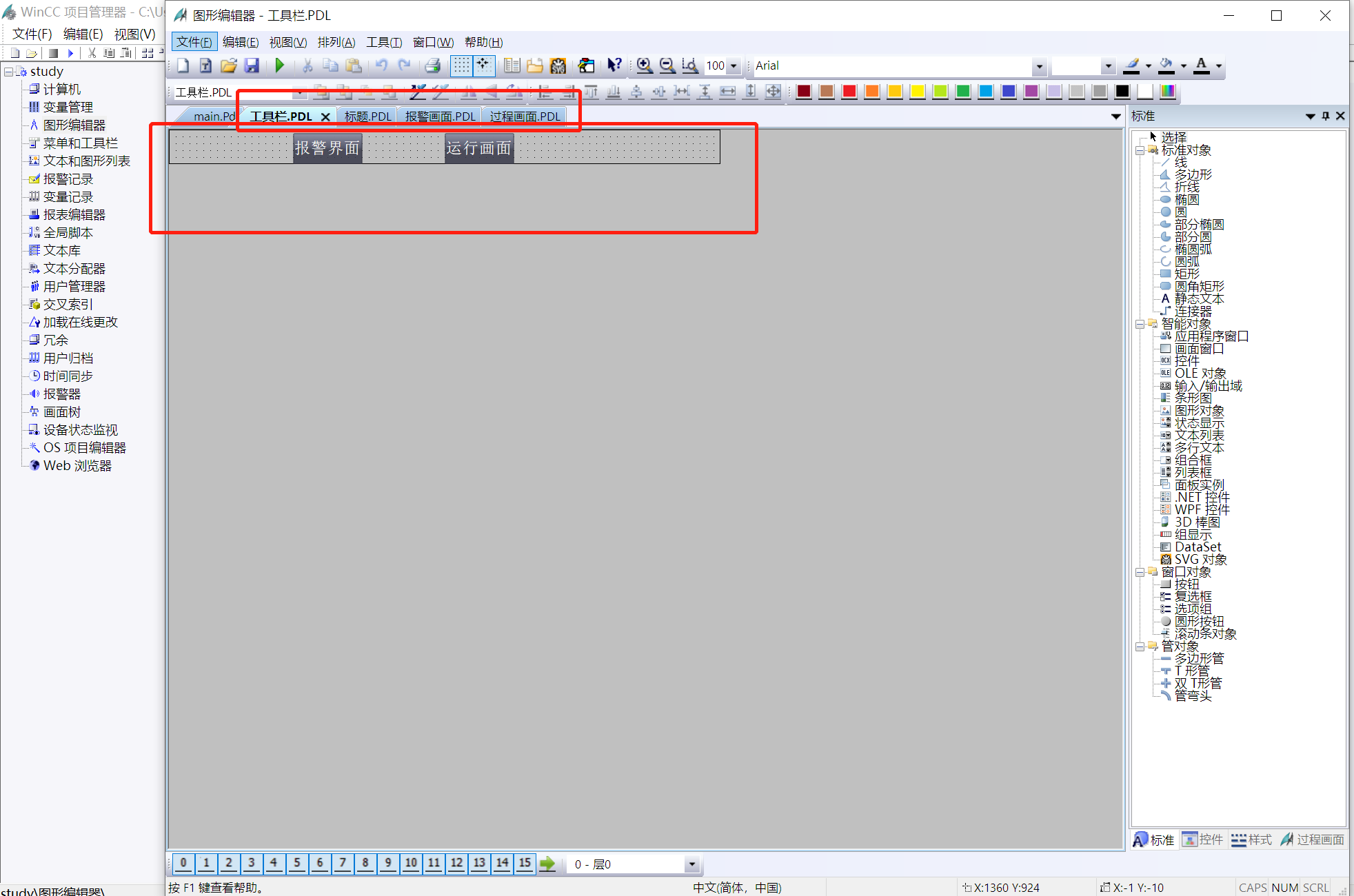This screenshot has height=896, width=1354.
Task: Click the What's This help pointer icon
Action: tap(614, 65)
